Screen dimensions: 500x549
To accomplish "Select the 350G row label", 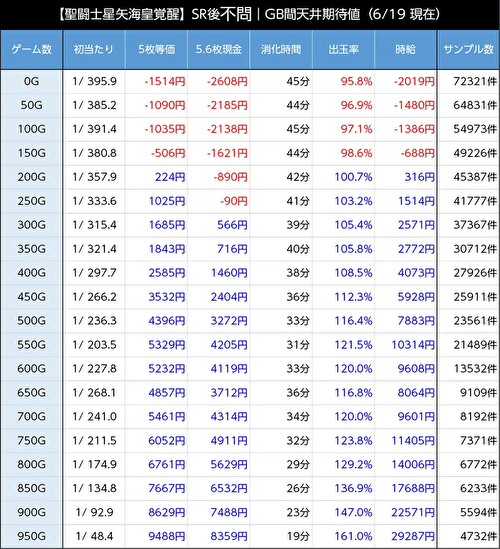I will 32,249.
